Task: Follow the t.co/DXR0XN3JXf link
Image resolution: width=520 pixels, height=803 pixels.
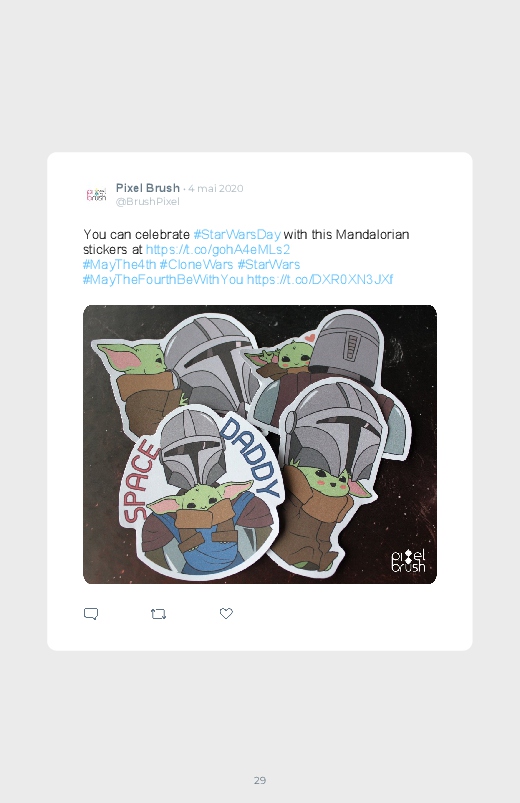Action: point(320,279)
